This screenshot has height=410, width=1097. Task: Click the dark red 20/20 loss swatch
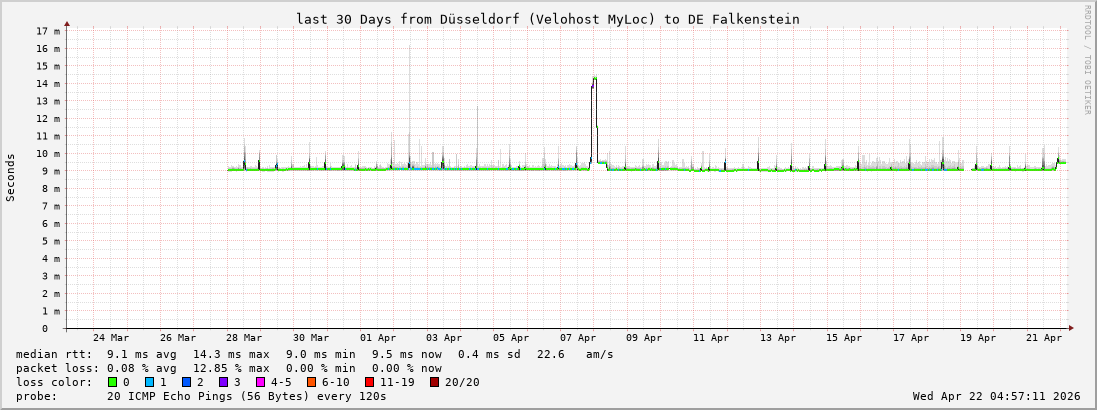click(434, 382)
